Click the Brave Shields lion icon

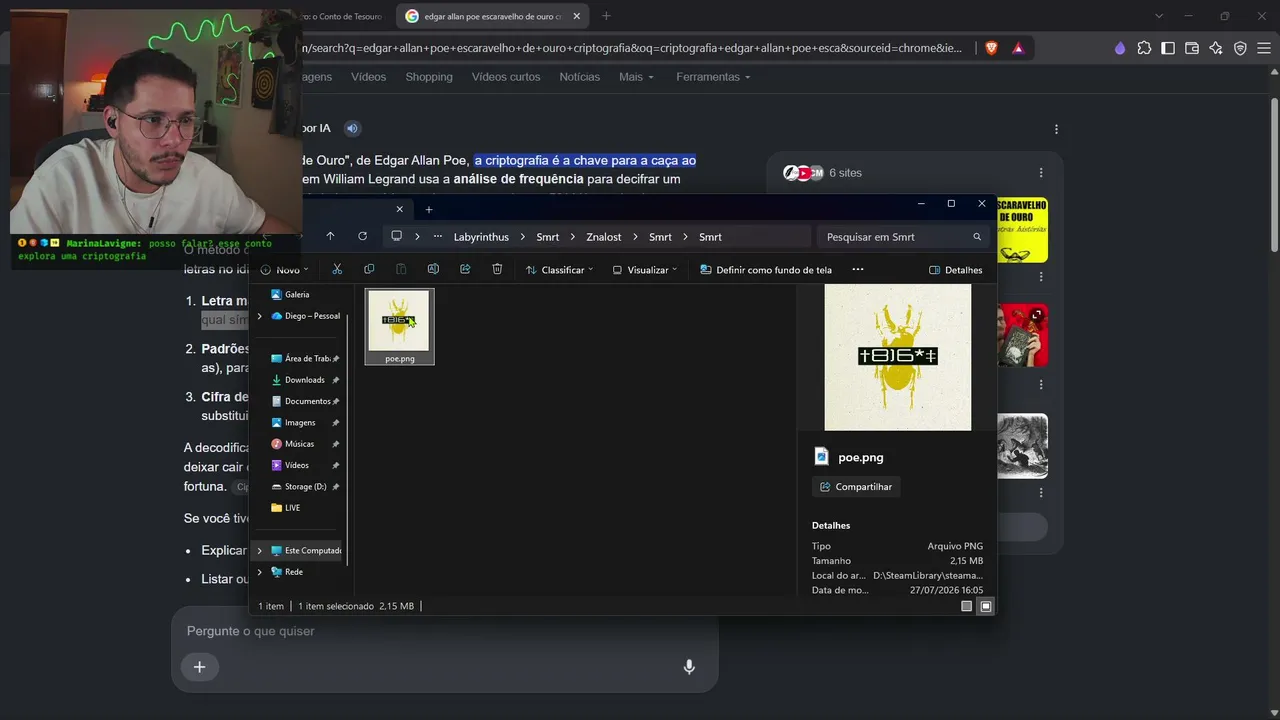[992, 48]
